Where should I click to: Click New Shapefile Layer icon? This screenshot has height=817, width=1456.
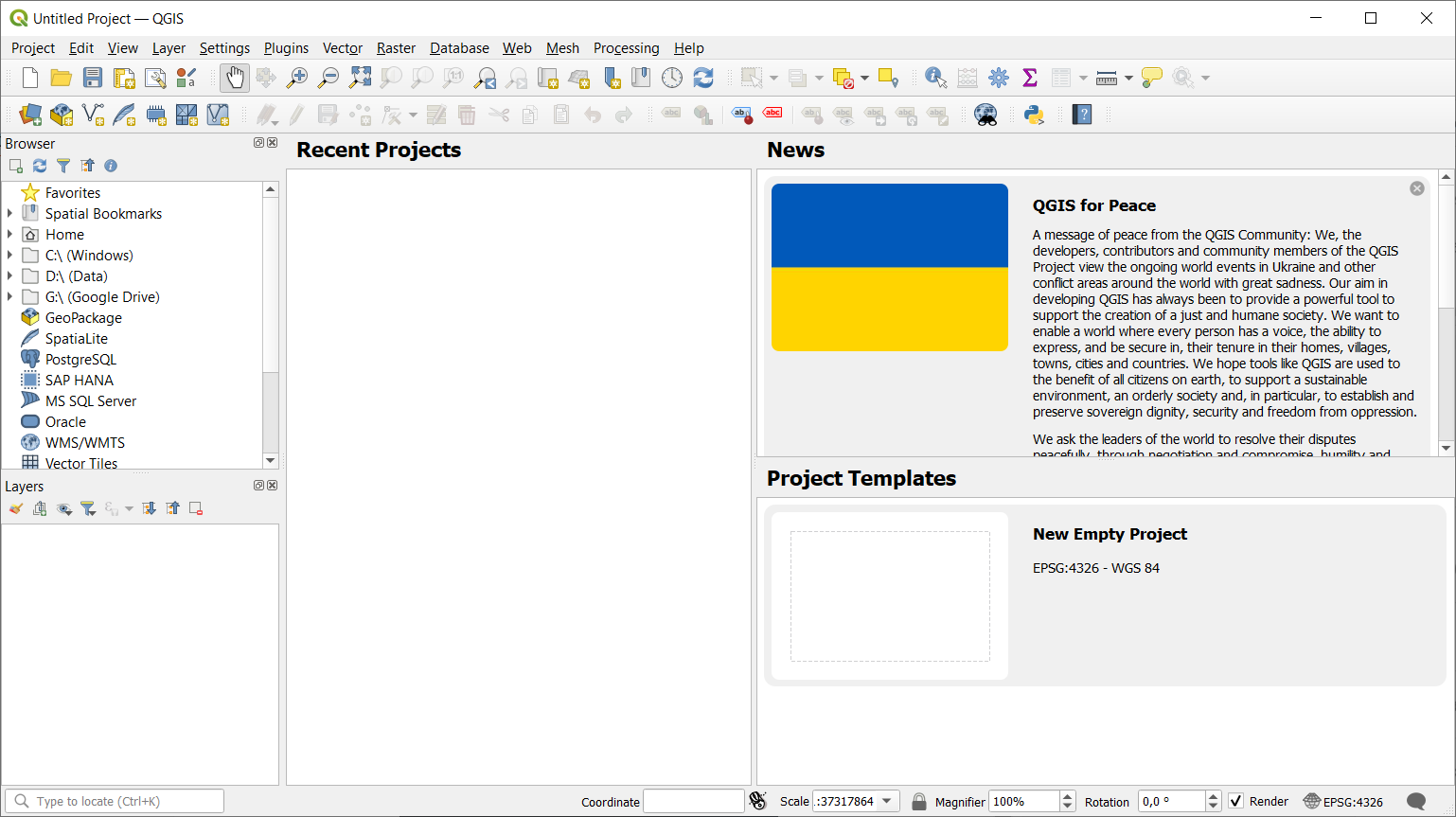point(93,115)
